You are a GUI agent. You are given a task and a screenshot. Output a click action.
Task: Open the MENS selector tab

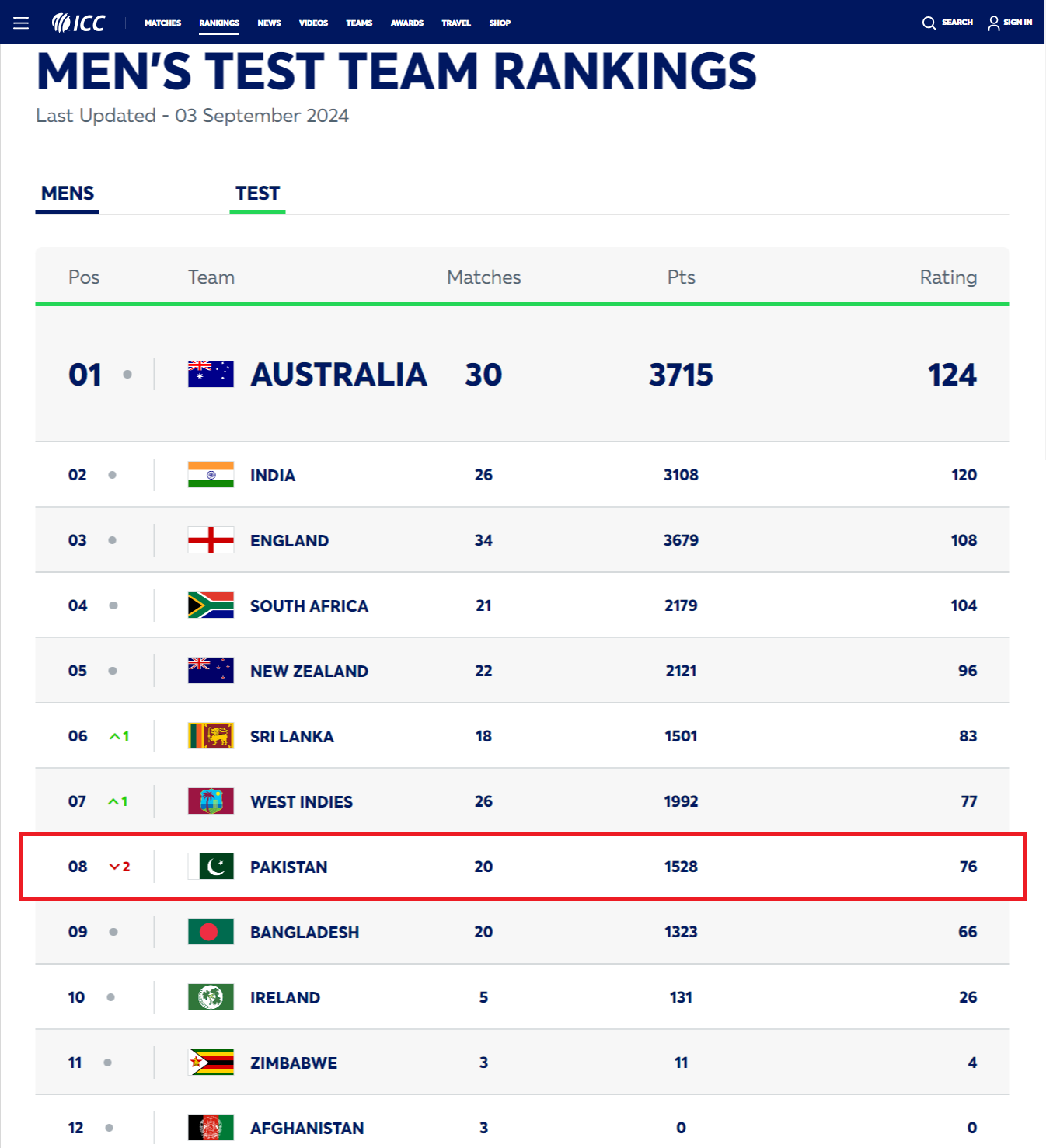(68, 194)
